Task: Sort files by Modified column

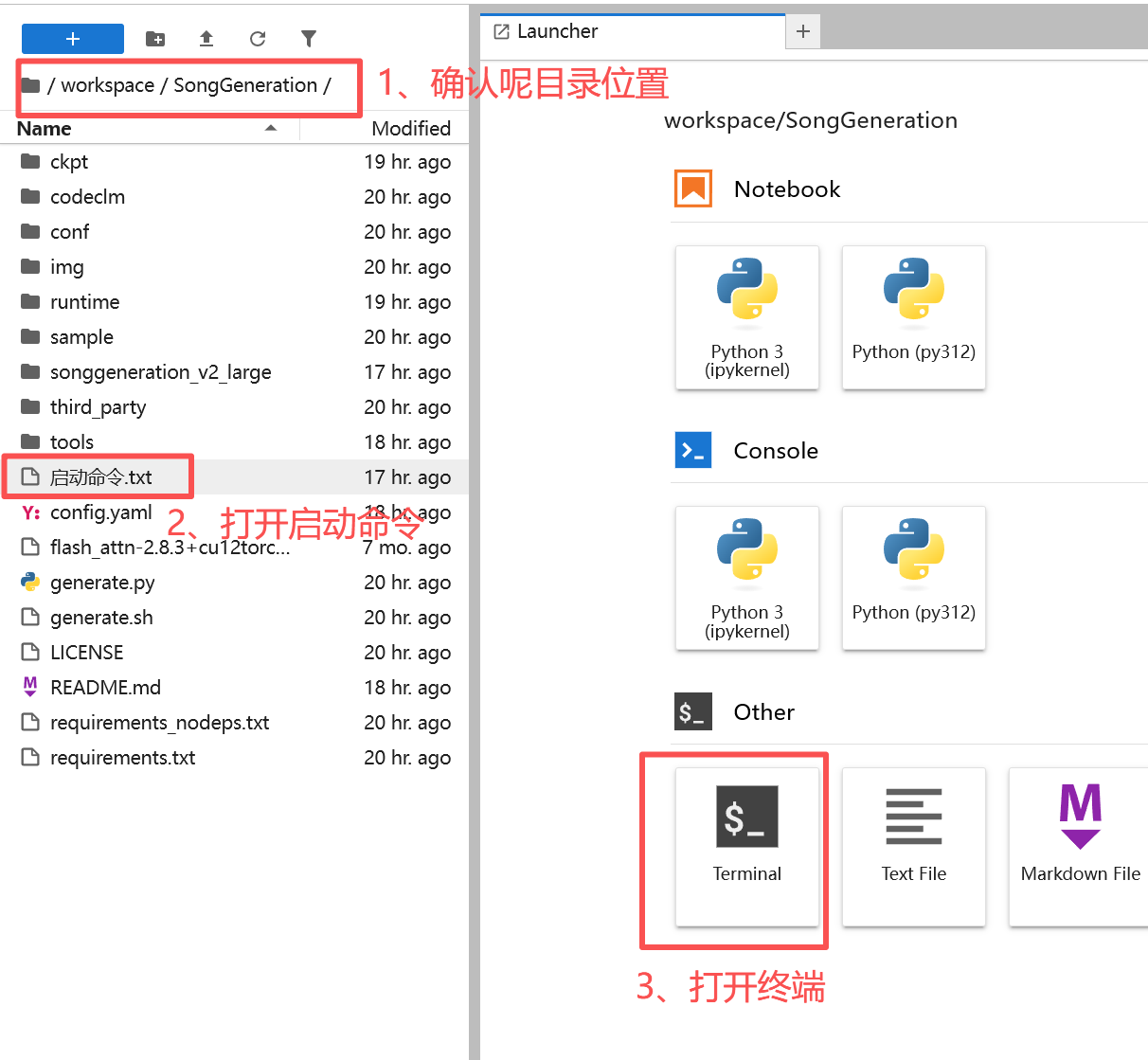Action: [410, 129]
